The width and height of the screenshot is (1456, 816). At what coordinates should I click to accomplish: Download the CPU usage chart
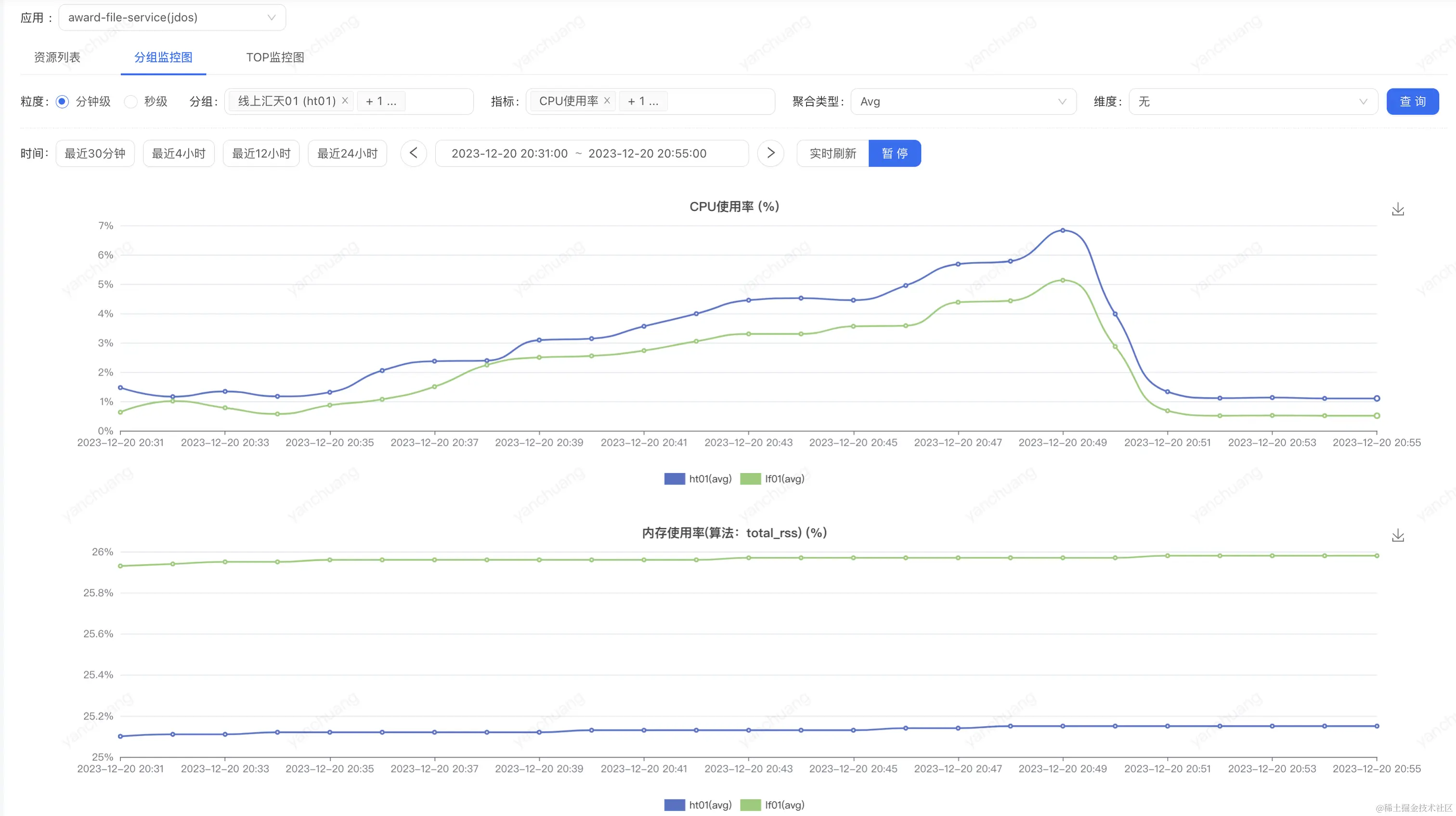click(1397, 209)
